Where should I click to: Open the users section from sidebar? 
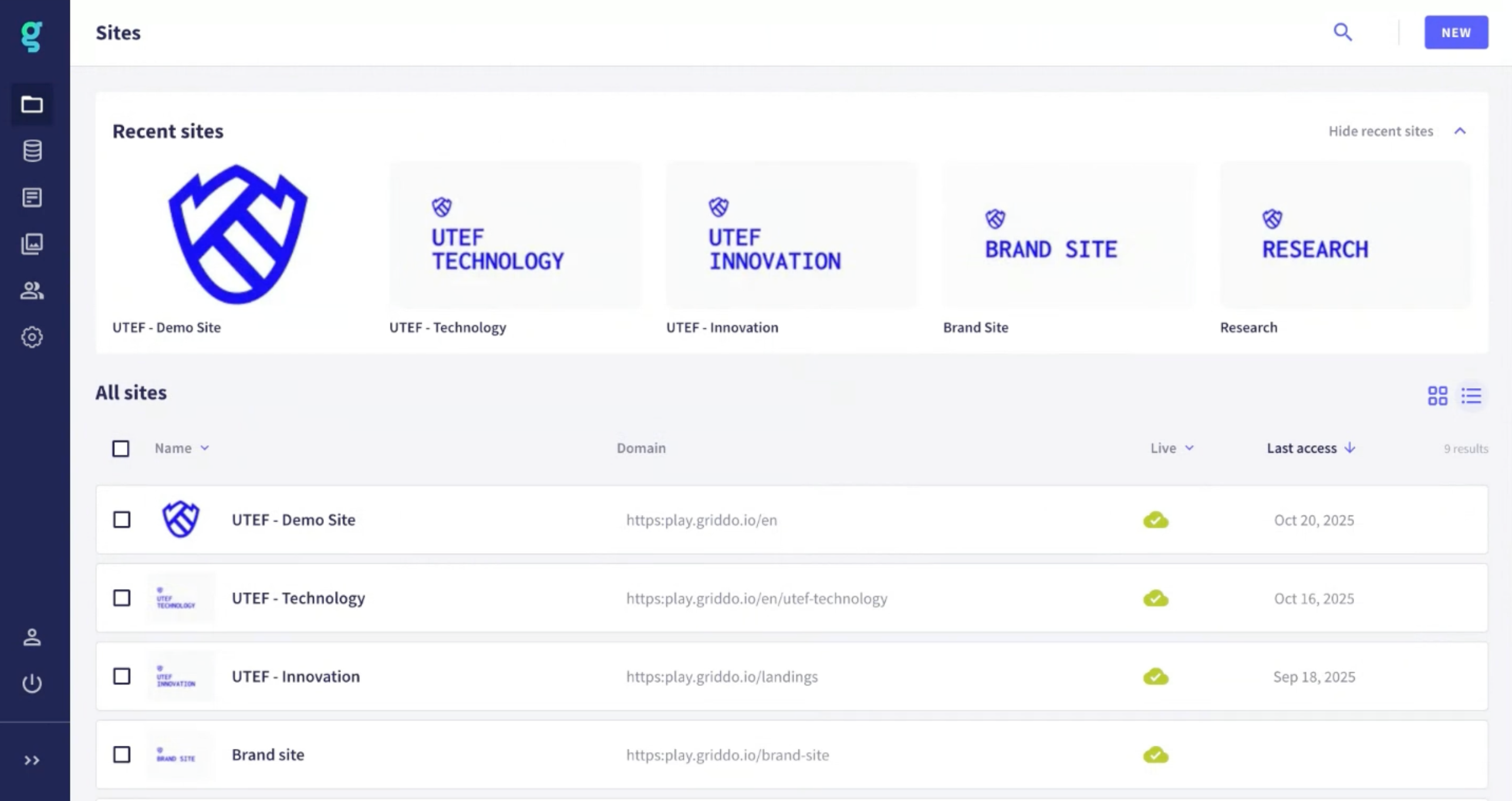click(32, 291)
